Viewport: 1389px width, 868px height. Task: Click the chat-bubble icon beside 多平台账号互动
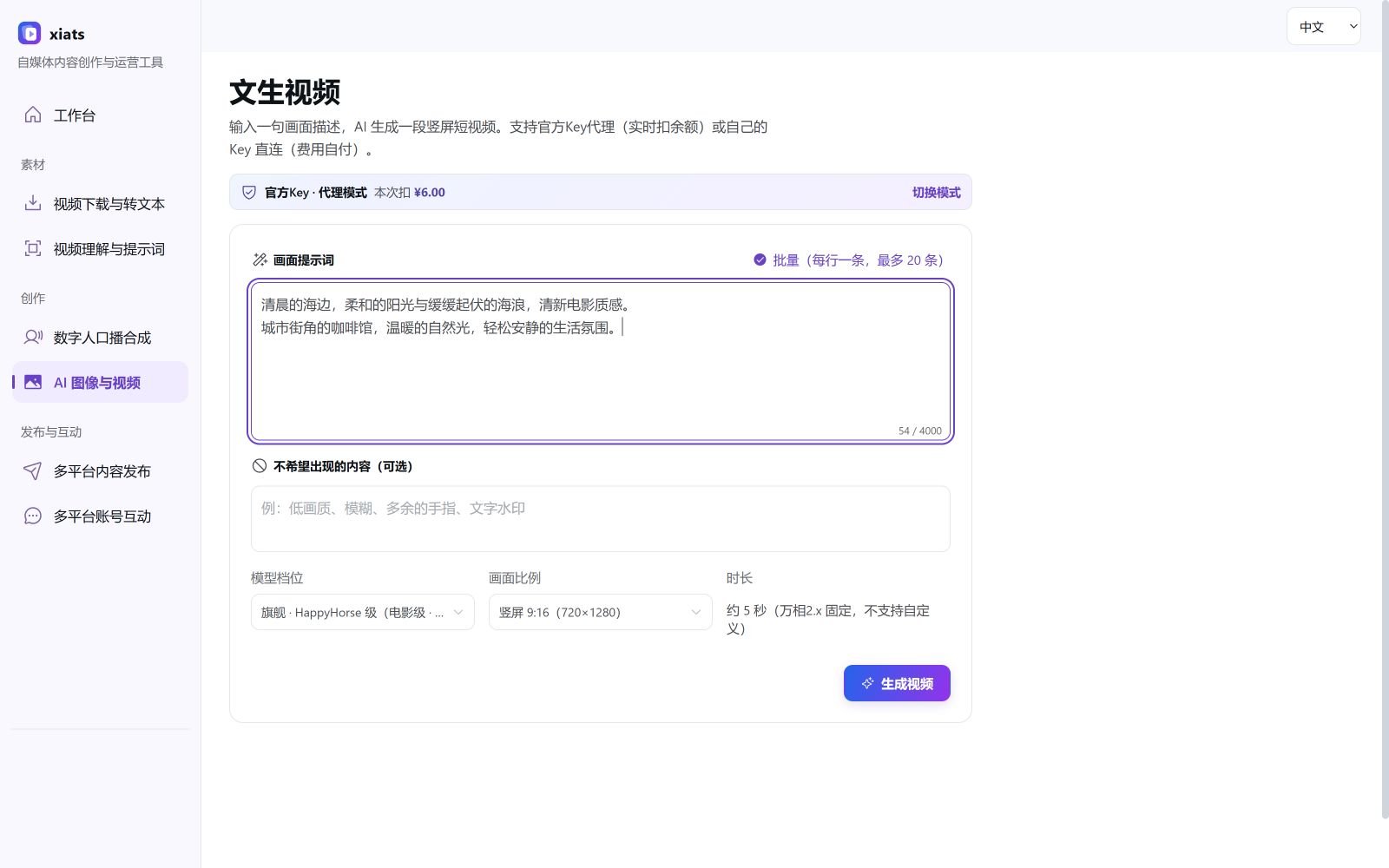coord(33,516)
